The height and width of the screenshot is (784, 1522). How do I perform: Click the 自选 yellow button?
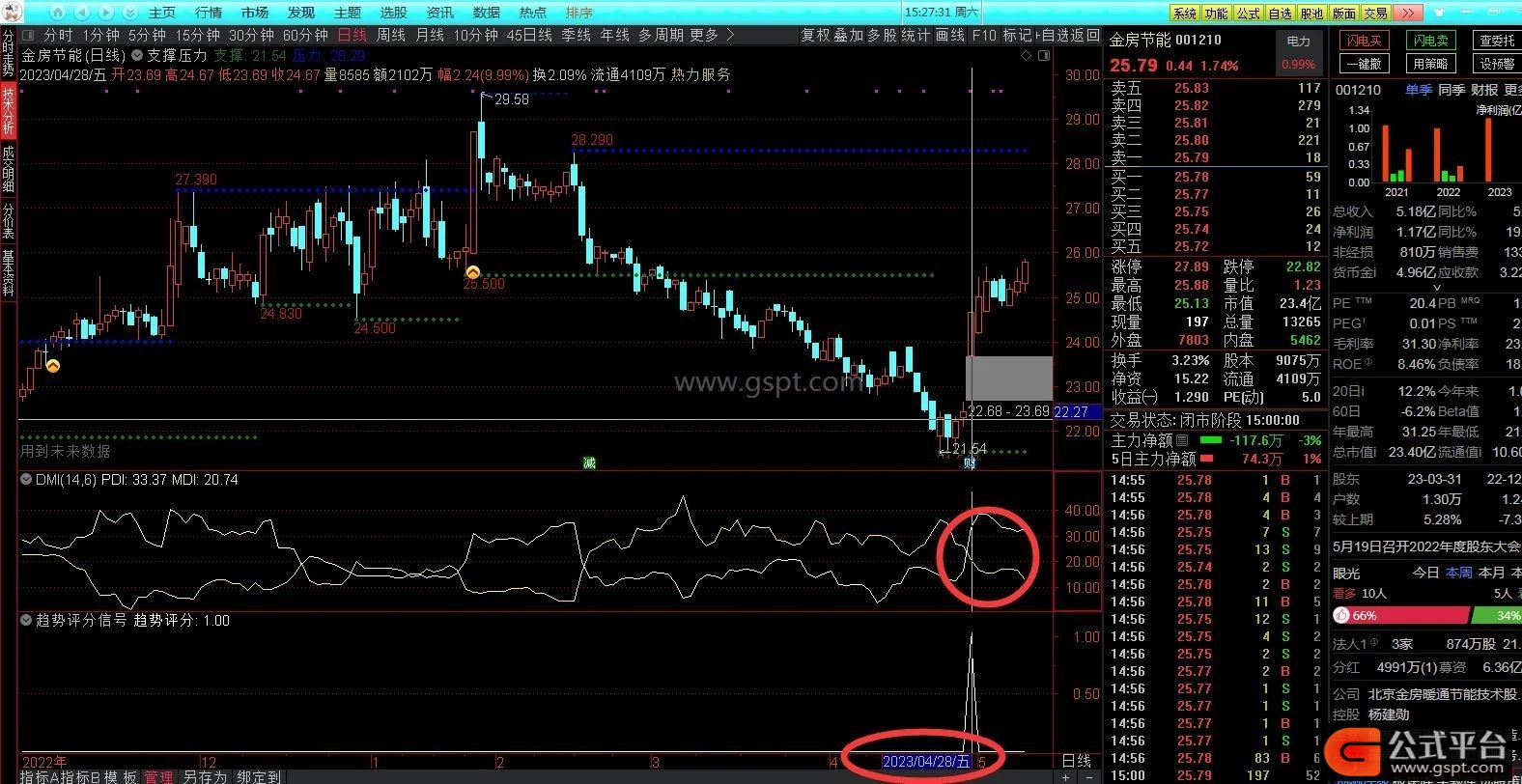[x=1280, y=13]
